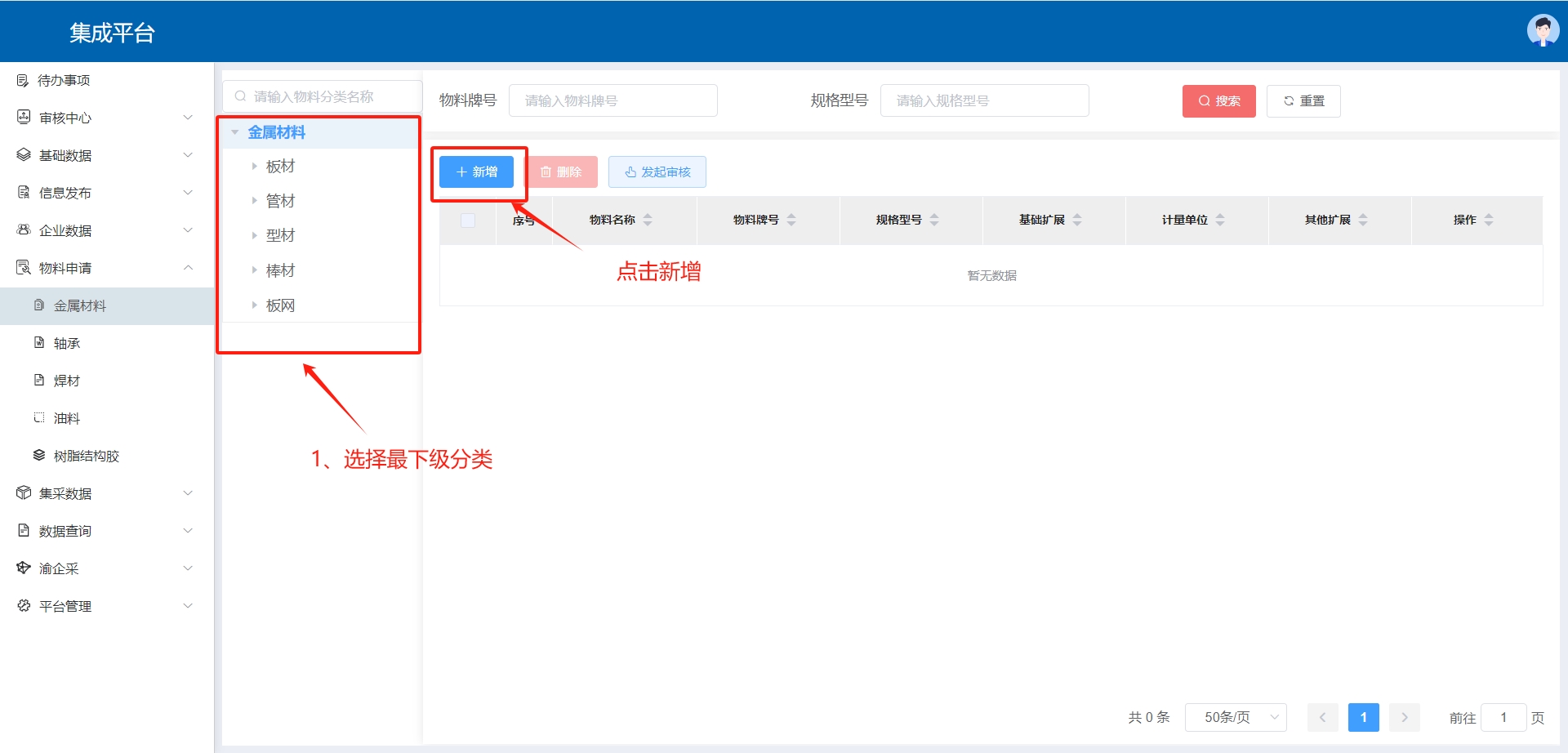Toggle the select-all checkbox in table header
The height and width of the screenshot is (753, 1568).
(x=468, y=221)
